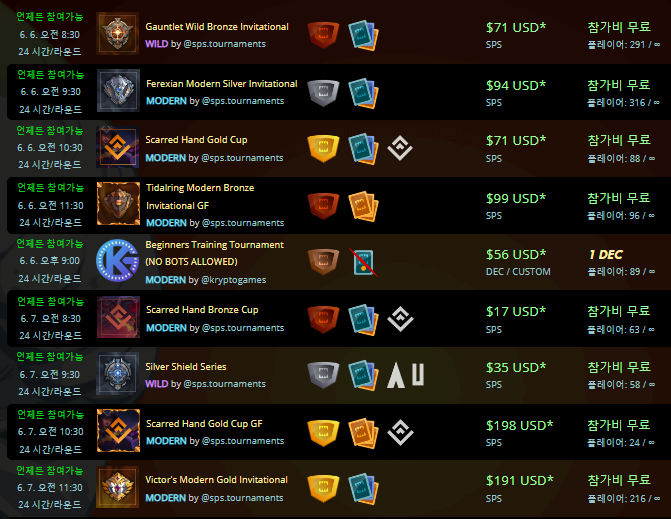Viewport: 671px width, 519px height.
Task: Click the gold foil cards icon for Scarred Hand Gold Cup GF
Action: [x=363, y=433]
